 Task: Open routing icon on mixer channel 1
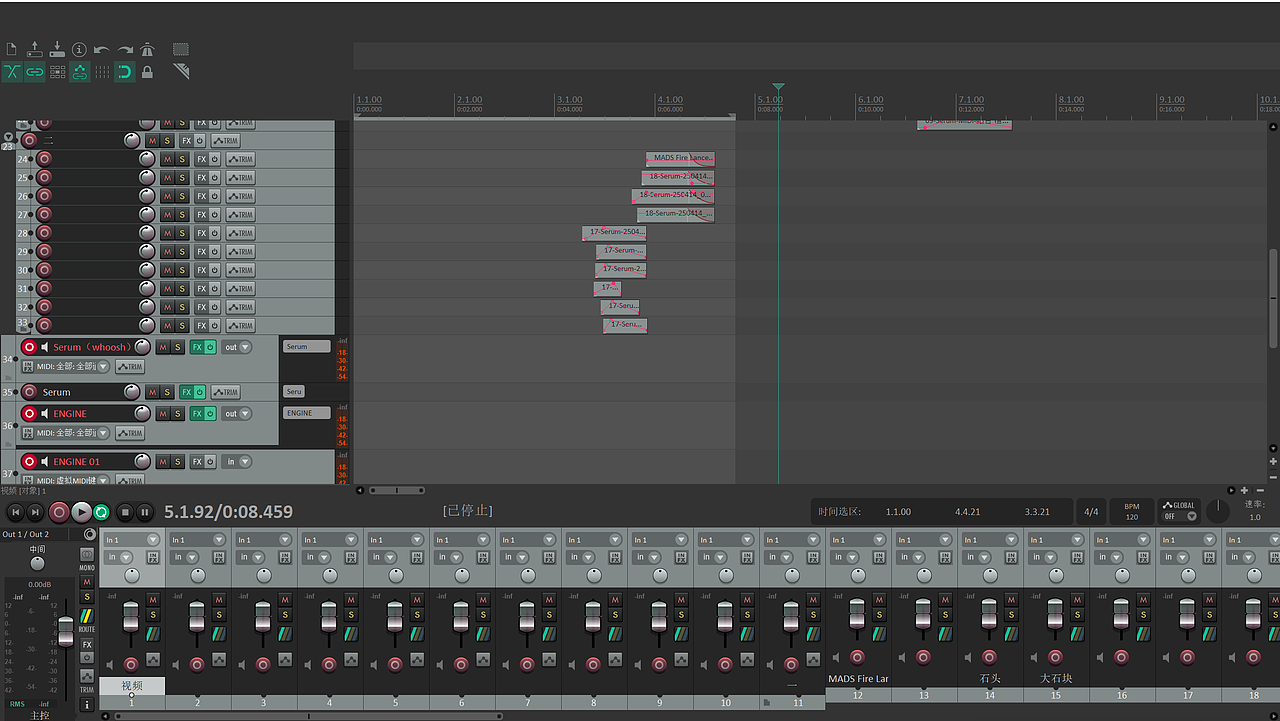[153, 634]
